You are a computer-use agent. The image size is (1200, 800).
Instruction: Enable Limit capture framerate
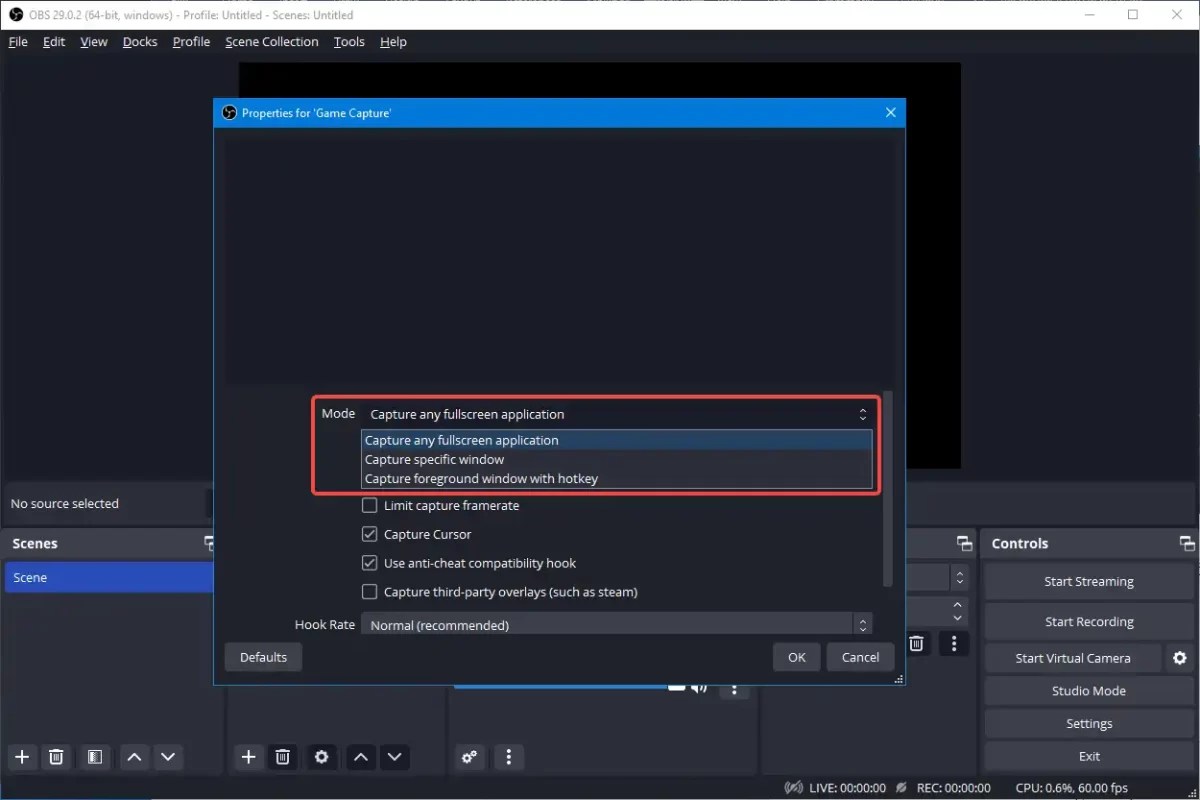pos(369,505)
